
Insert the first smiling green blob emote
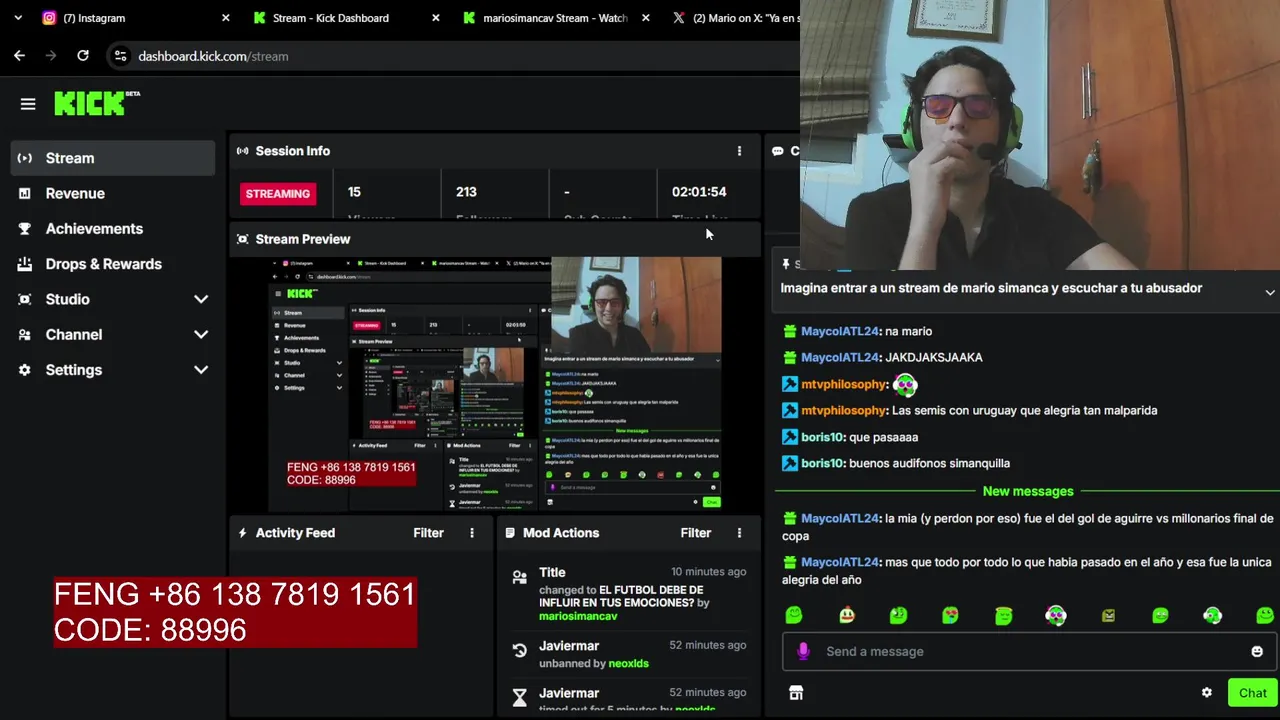point(794,615)
